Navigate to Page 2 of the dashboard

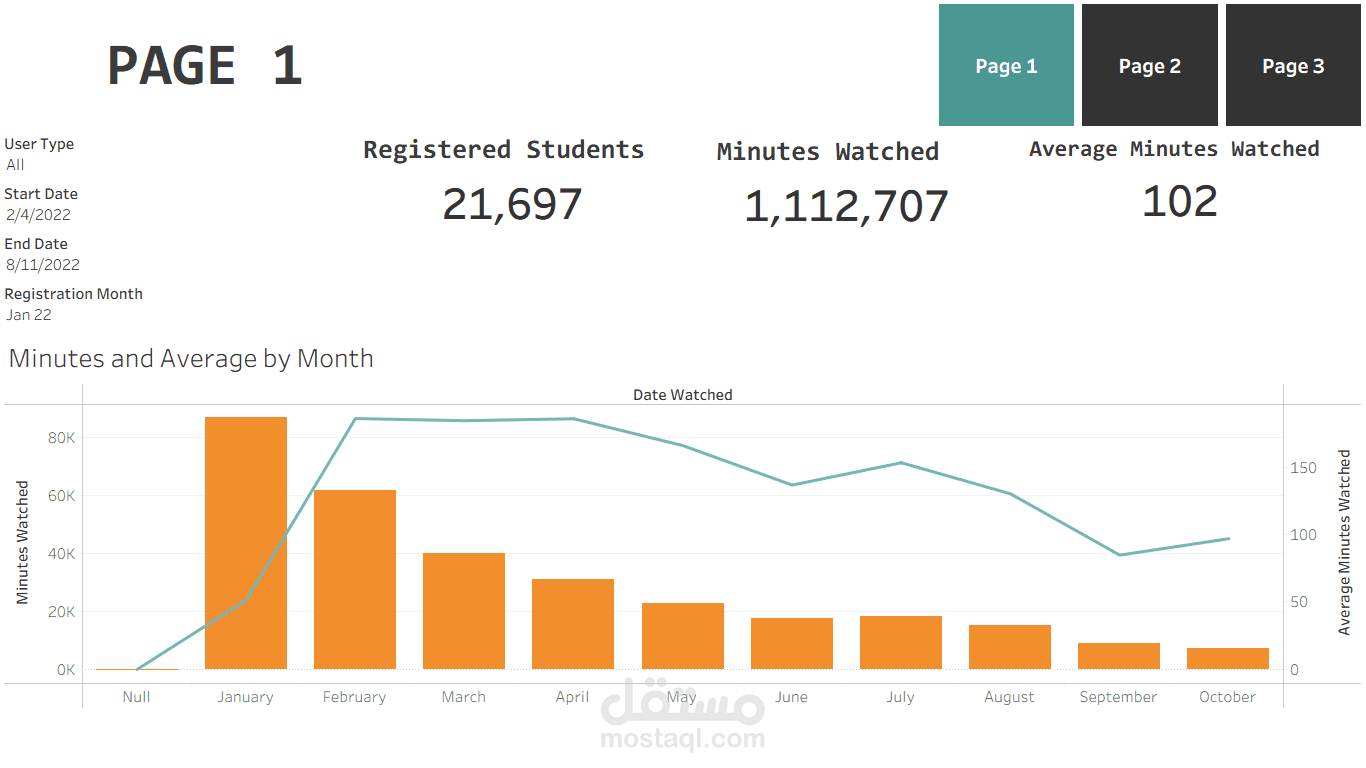pyautogui.click(x=1149, y=64)
